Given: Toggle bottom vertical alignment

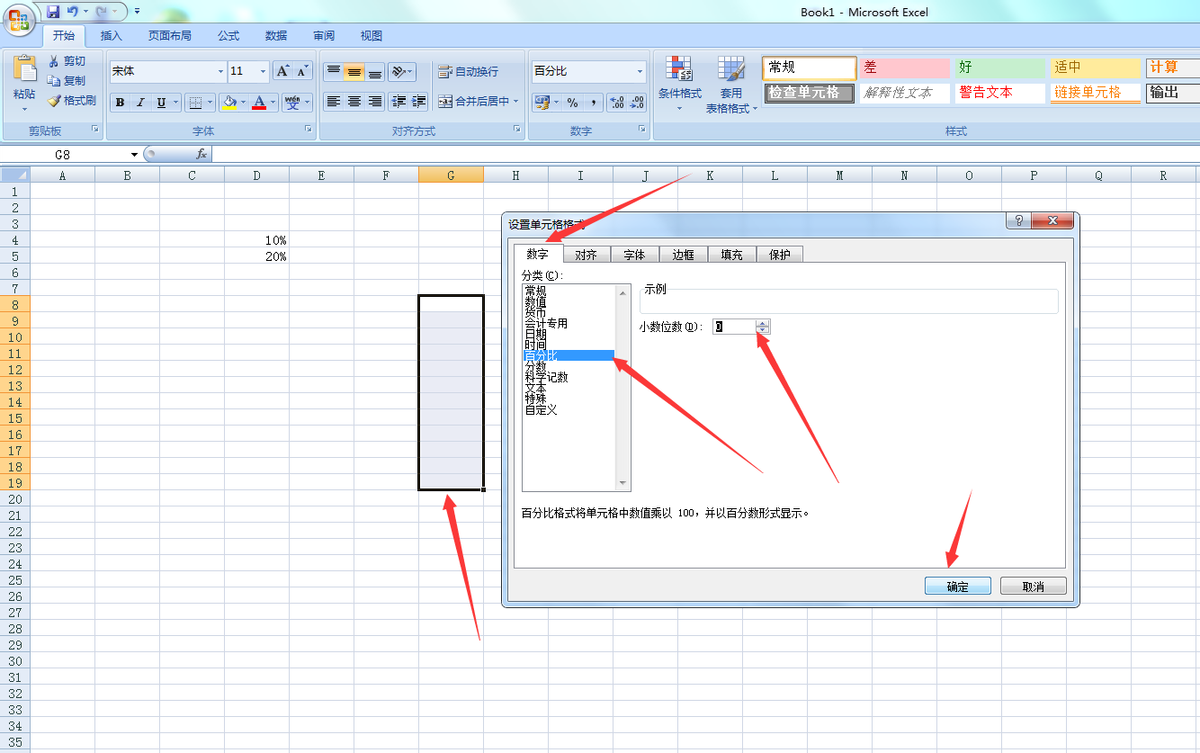Looking at the screenshot, I should 375,72.
